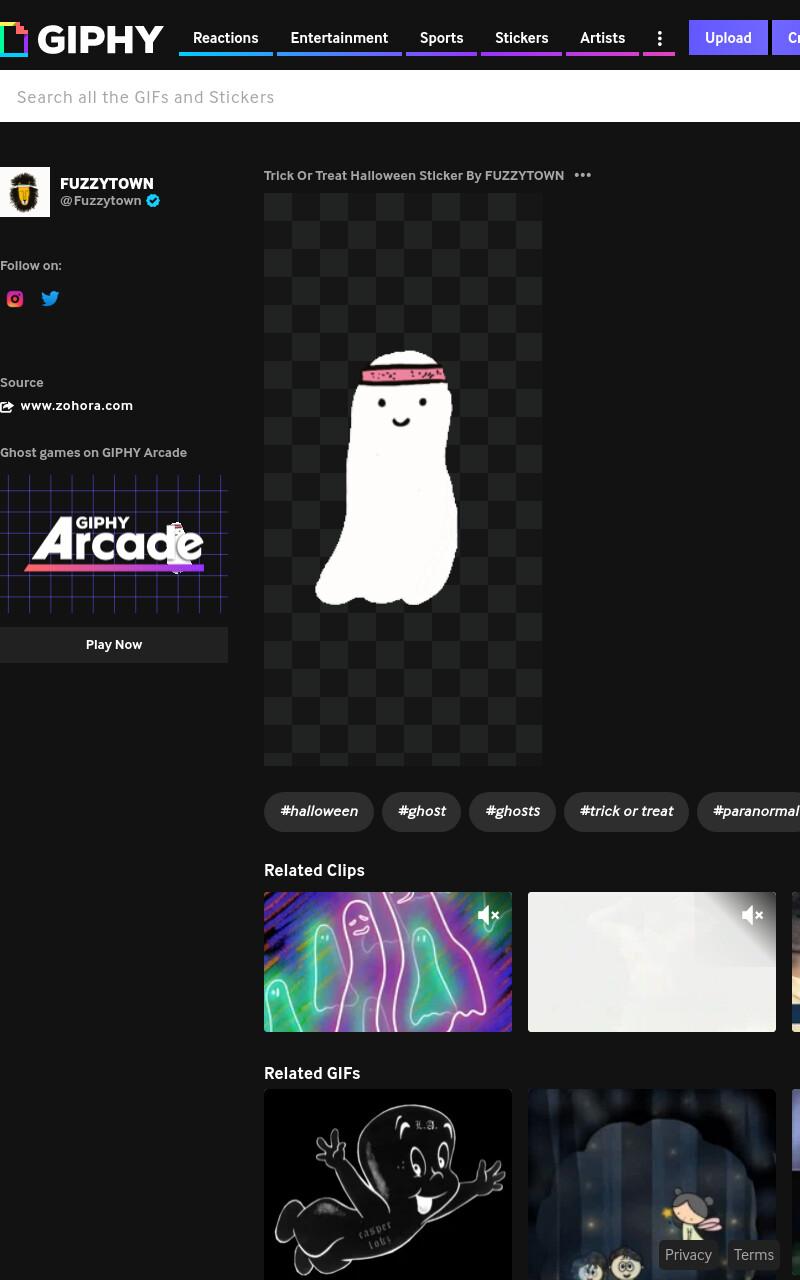Open the Privacy link
The width and height of the screenshot is (800, 1280).
pyautogui.click(x=688, y=1255)
